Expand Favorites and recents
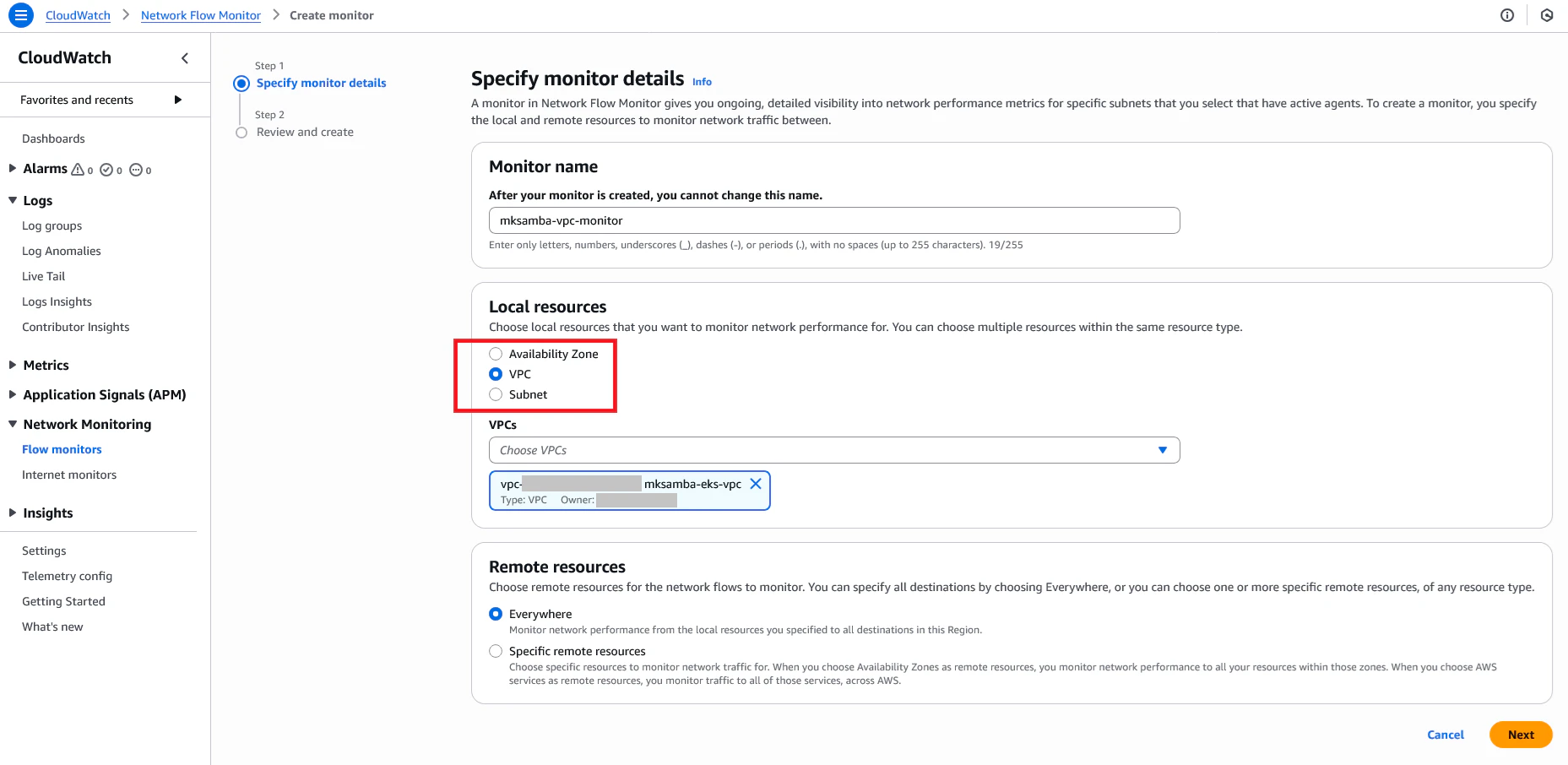The width and height of the screenshot is (1568, 765). 178,100
